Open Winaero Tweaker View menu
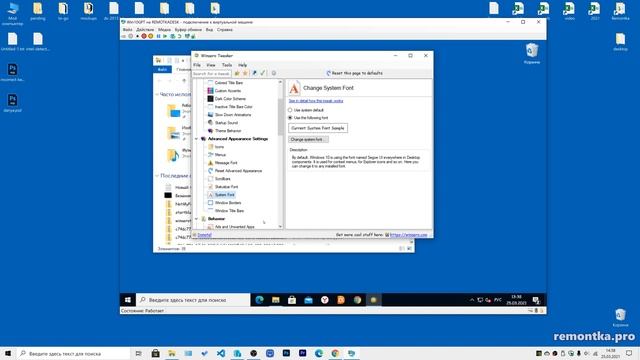The width and height of the screenshot is (640, 360). (x=211, y=65)
